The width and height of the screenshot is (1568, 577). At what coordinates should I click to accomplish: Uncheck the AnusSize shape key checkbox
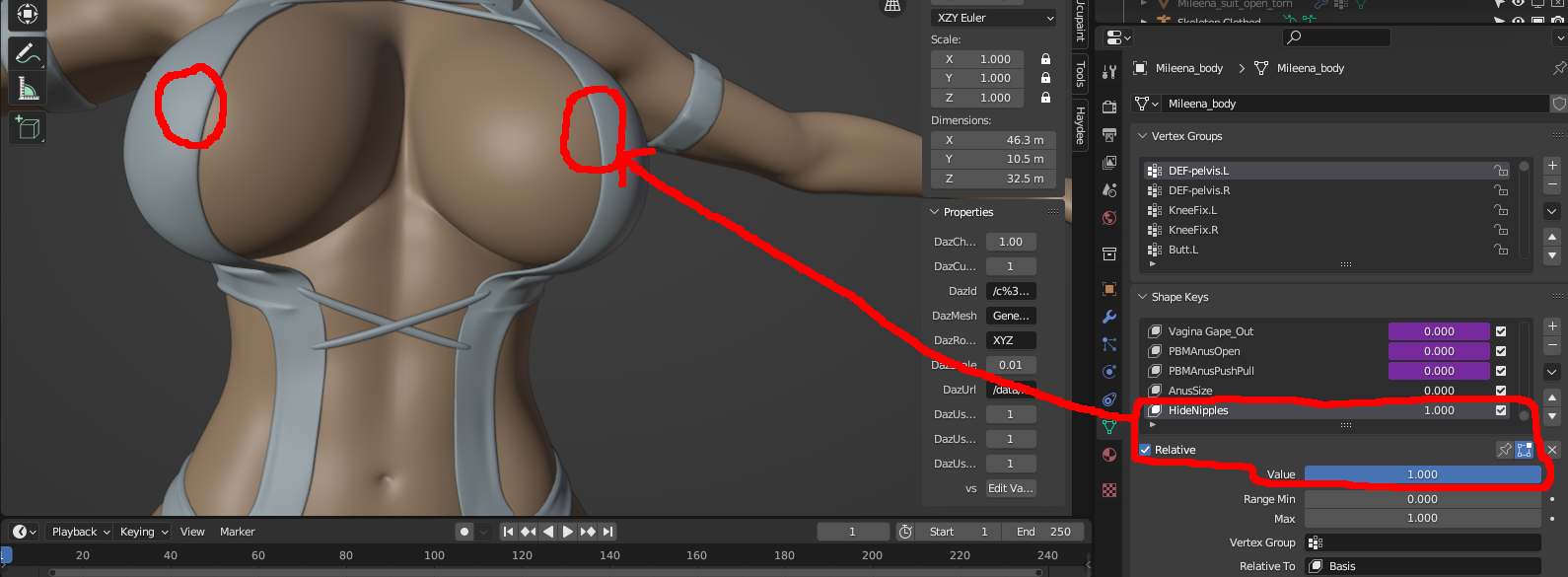(1501, 391)
